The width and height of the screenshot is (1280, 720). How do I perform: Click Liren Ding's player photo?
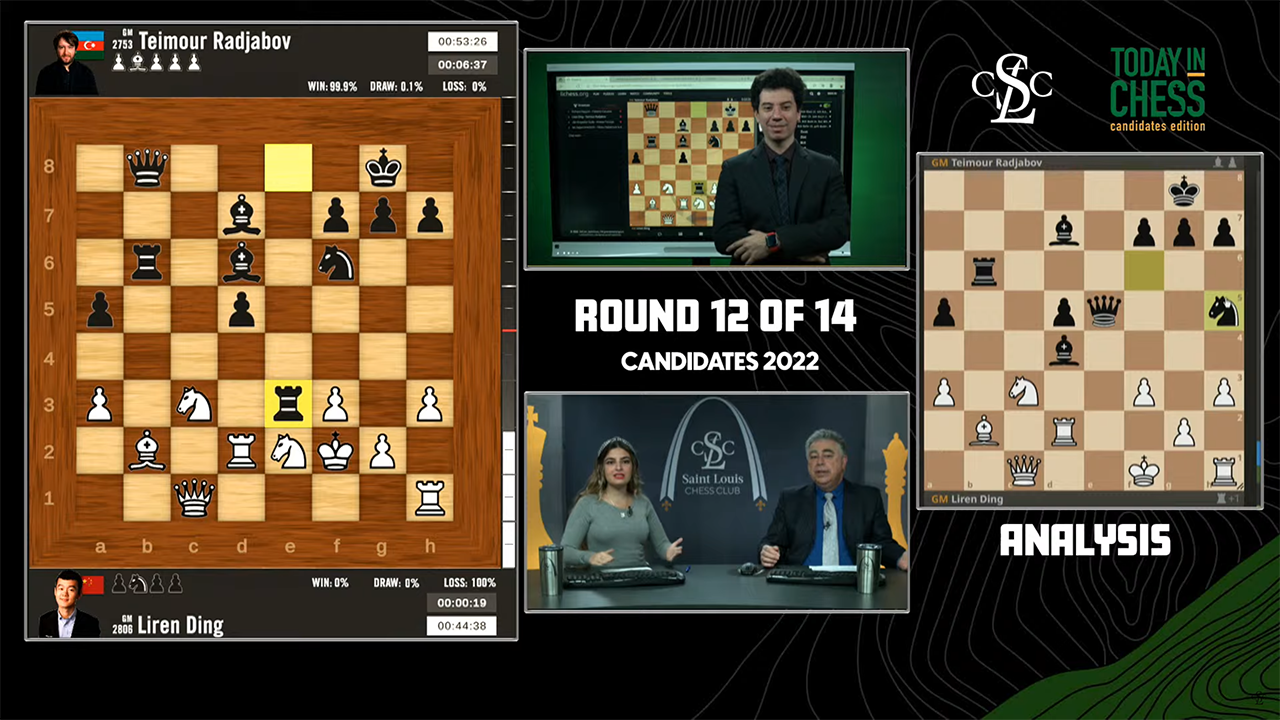click(67, 605)
